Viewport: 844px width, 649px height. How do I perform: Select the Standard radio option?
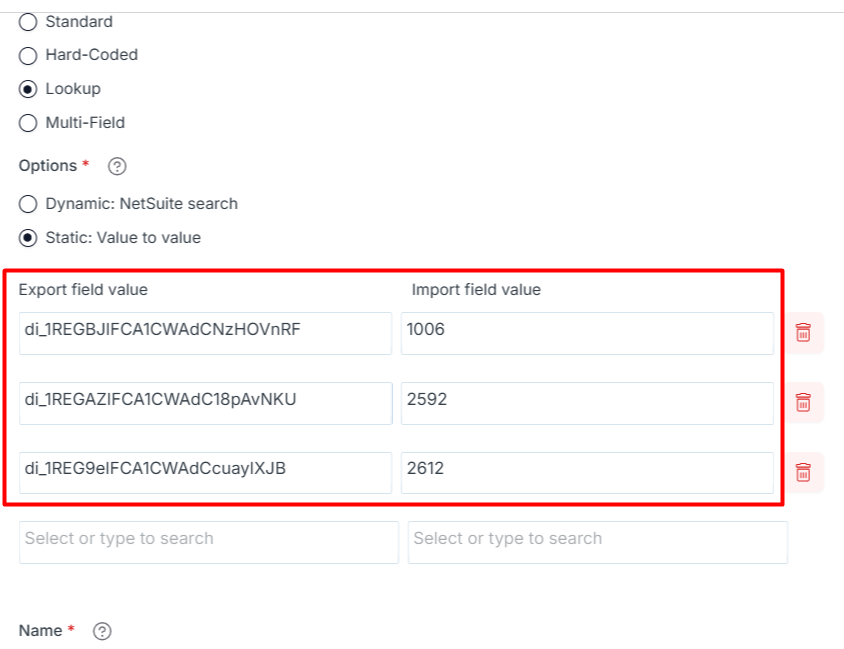pos(28,22)
